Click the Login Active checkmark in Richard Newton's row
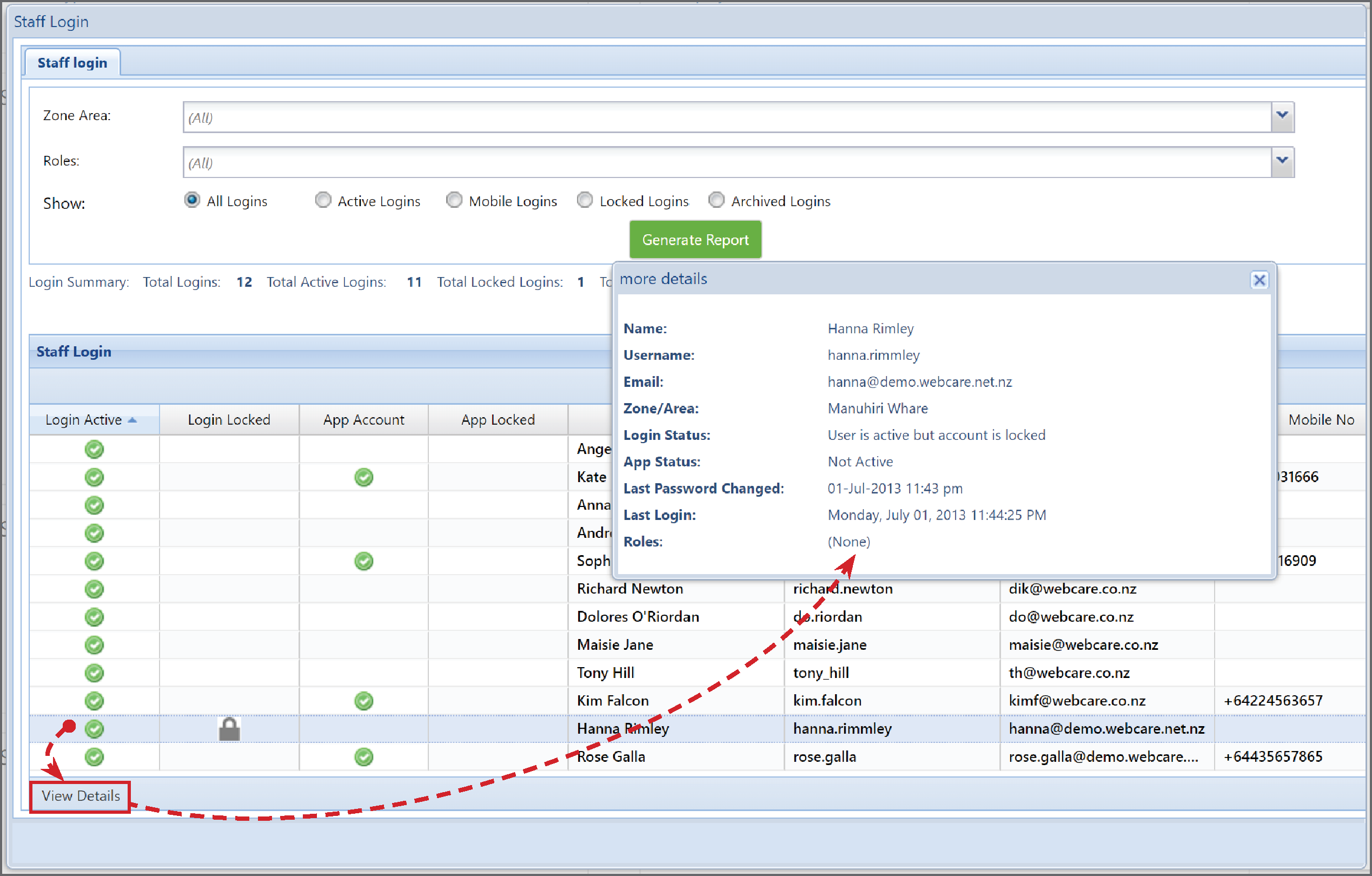This screenshot has width=1372, height=876. tap(94, 589)
